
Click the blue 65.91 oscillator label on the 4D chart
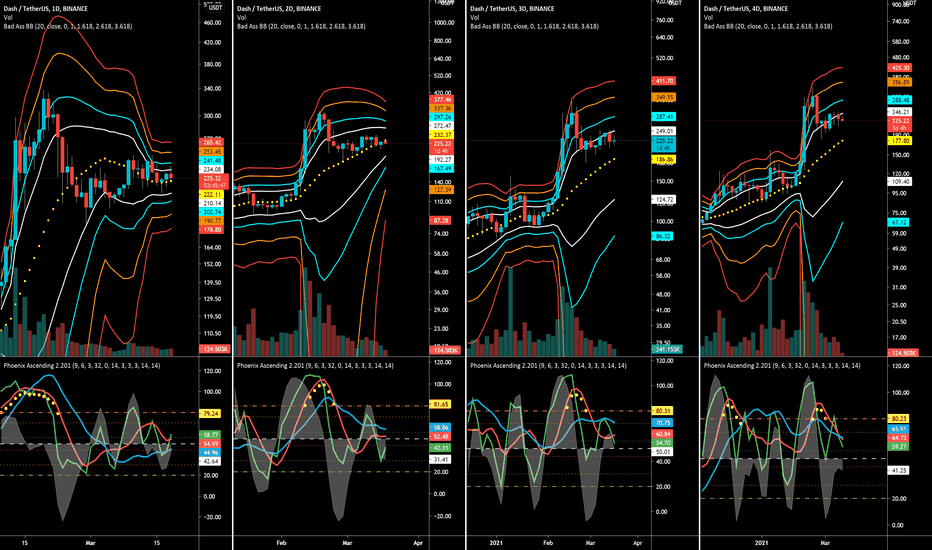coord(899,429)
